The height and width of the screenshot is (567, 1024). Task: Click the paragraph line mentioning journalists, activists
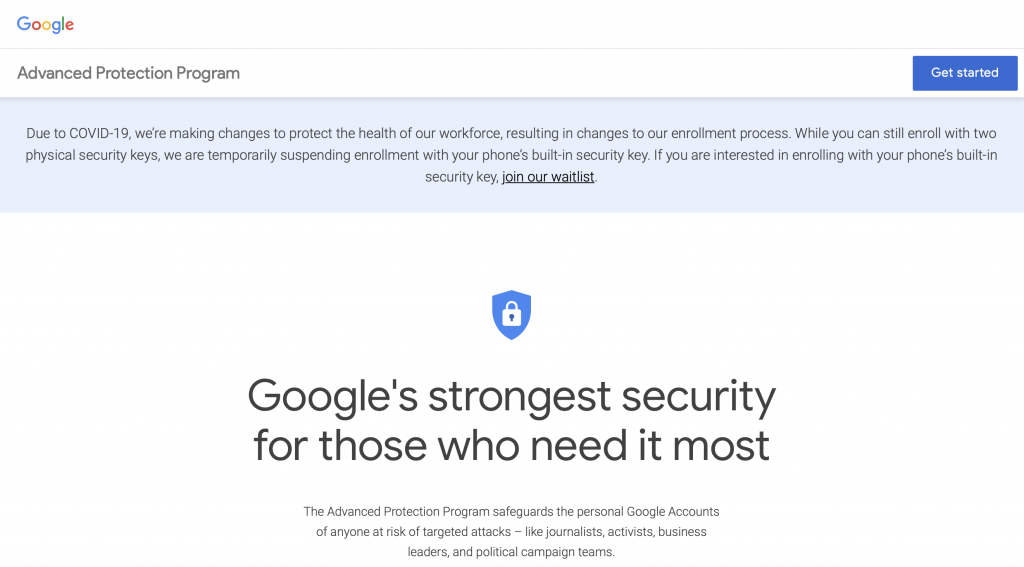(511, 532)
